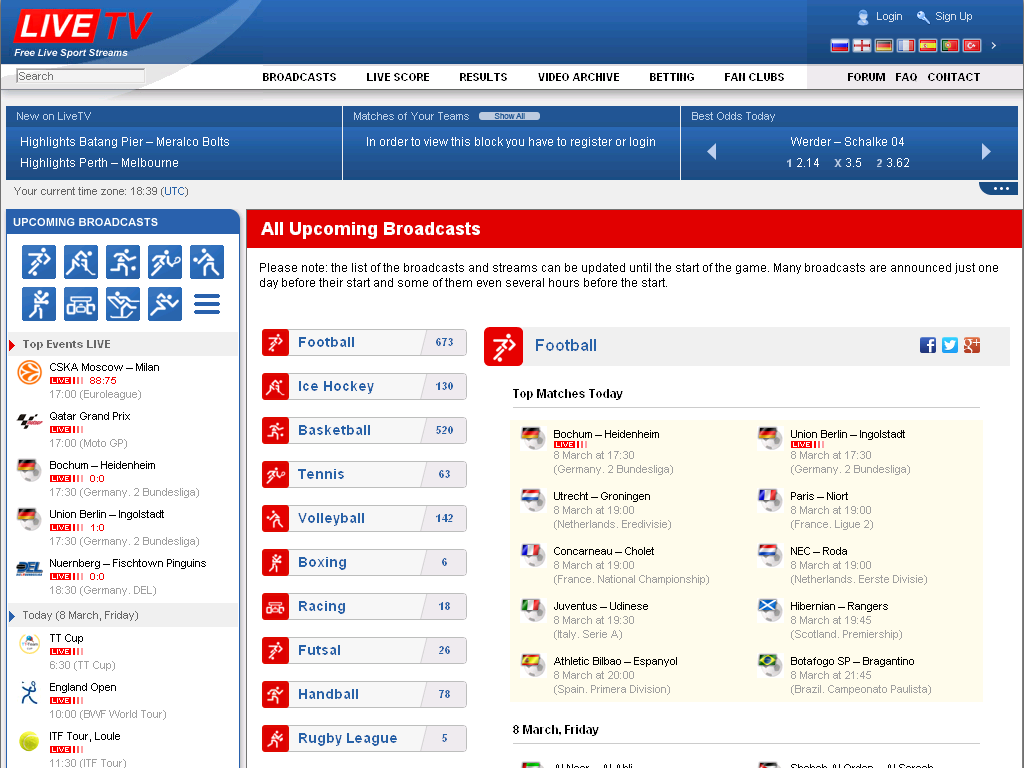
Task: Click the Search input field
Action: (x=80, y=76)
